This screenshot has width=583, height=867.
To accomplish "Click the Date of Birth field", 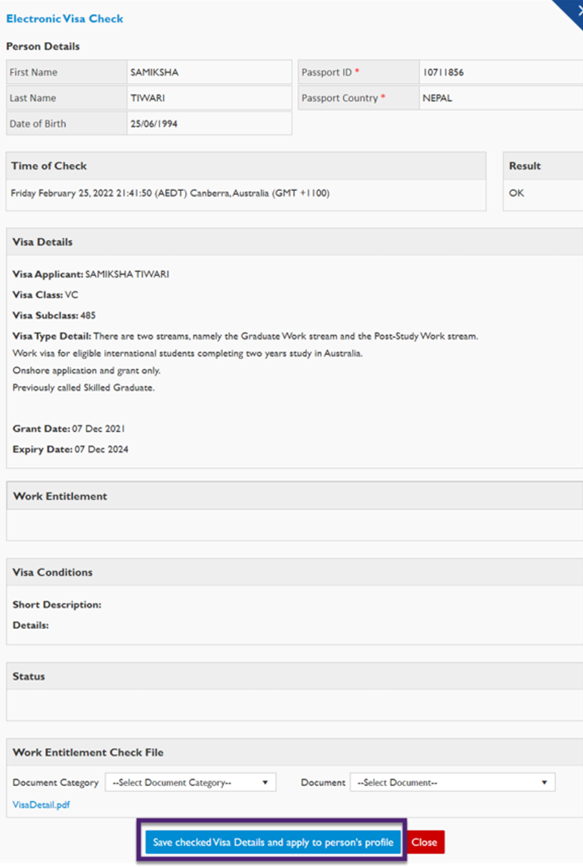I will coord(209,124).
